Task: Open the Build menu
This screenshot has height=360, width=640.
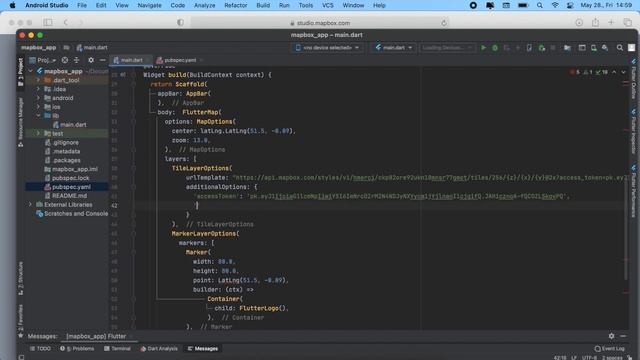Action: tap(263, 5)
